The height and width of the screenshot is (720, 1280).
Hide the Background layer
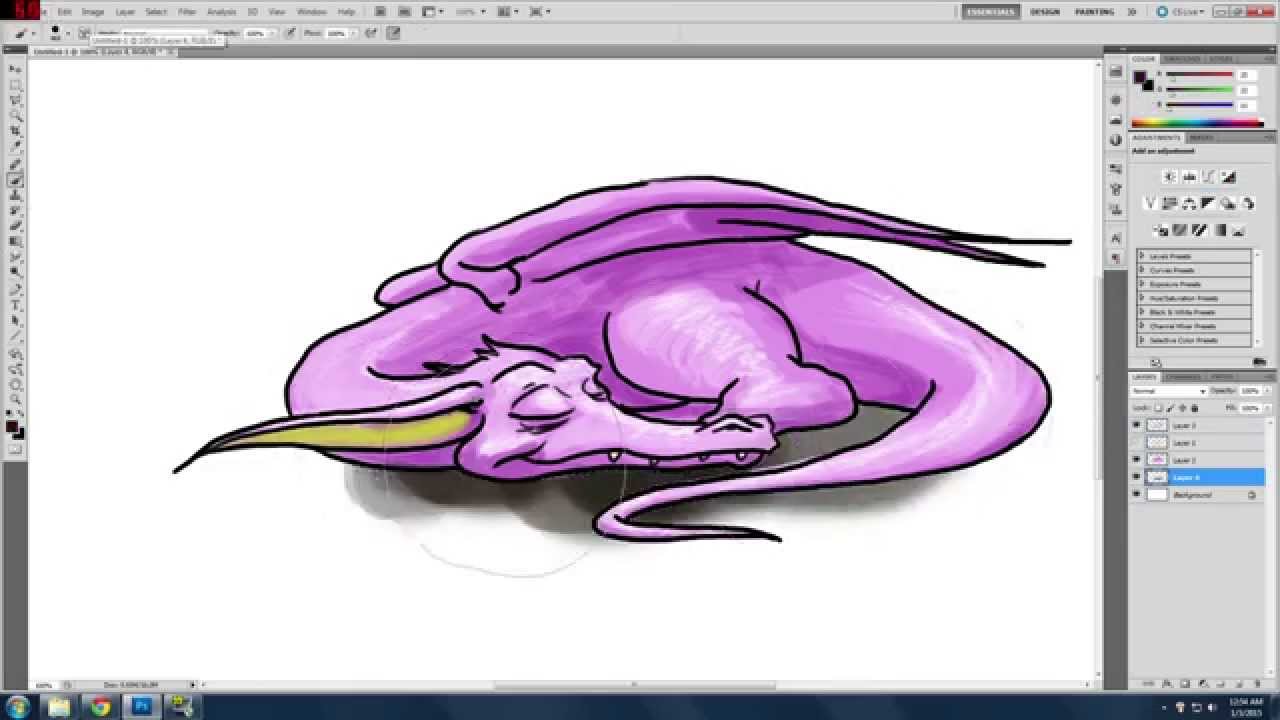click(1136, 495)
